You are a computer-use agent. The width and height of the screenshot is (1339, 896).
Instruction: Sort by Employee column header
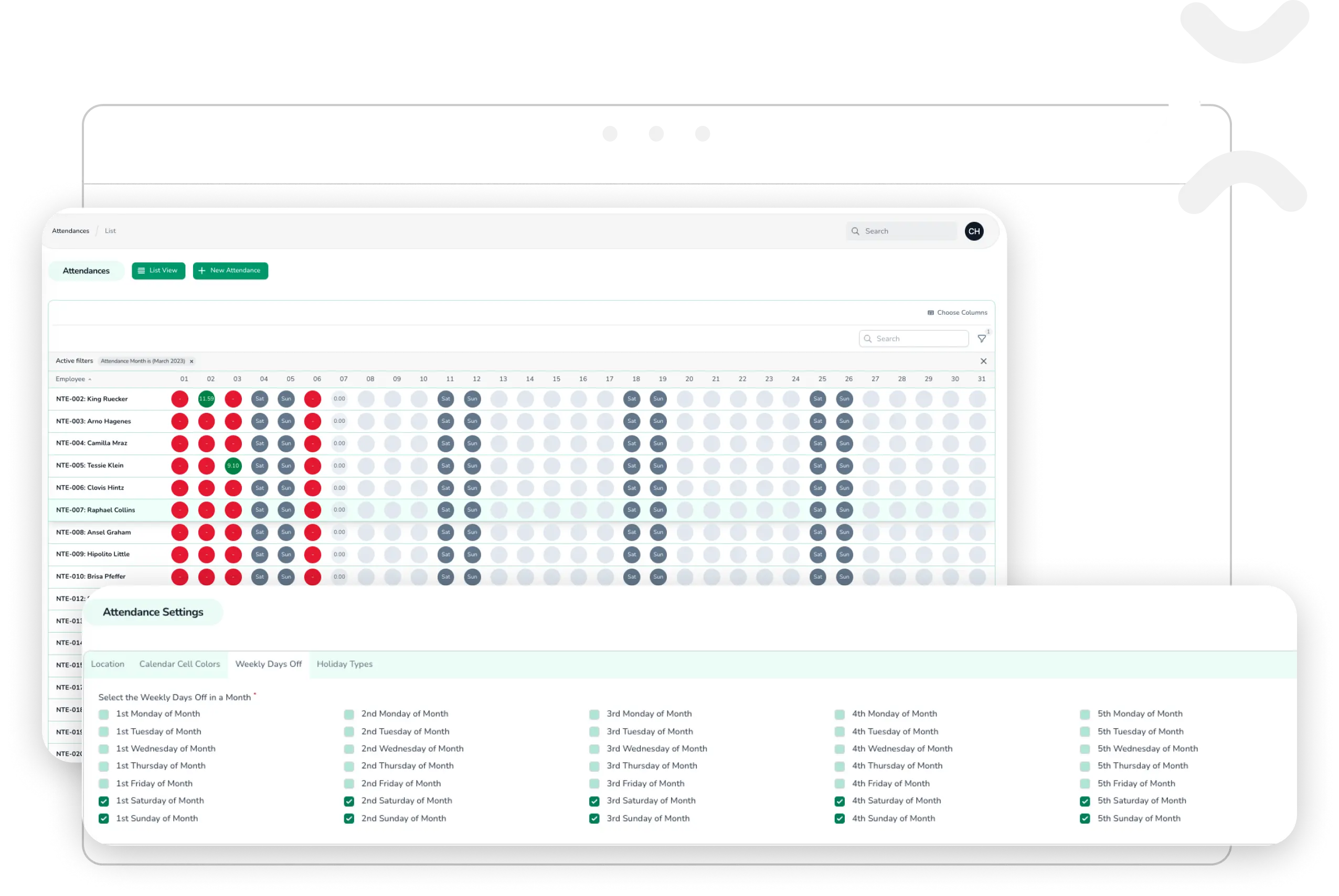(70, 379)
